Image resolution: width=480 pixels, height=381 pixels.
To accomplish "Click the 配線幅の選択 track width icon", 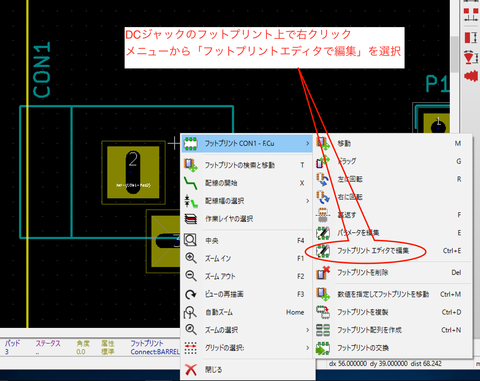I will pyautogui.click(x=191, y=201).
